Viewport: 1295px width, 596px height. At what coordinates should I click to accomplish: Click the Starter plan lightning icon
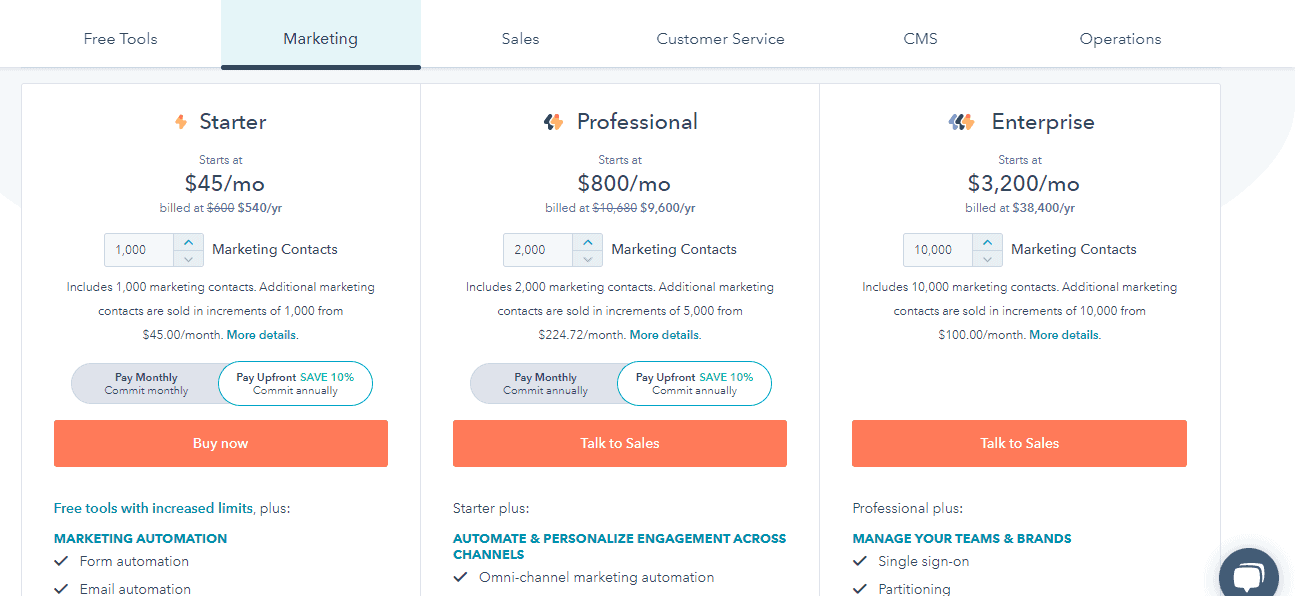click(181, 121)
